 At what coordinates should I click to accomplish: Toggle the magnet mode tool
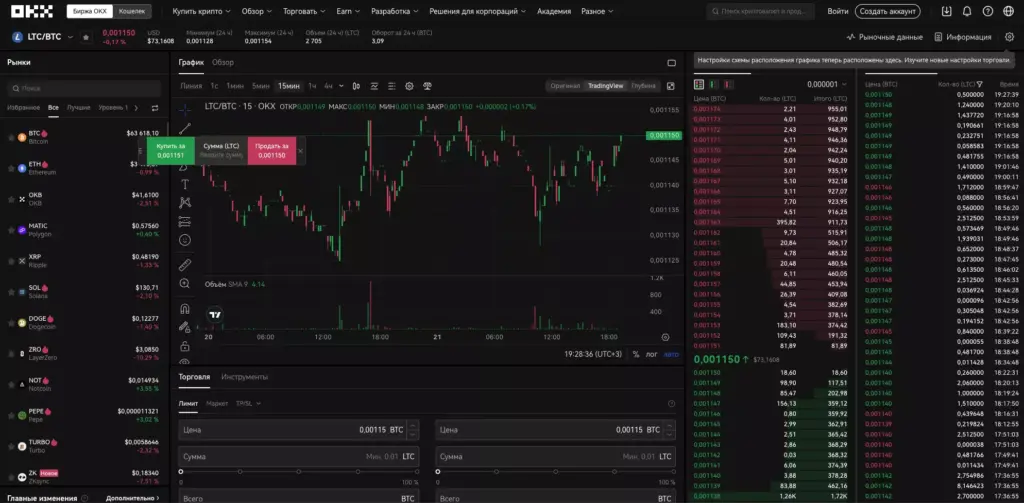pos(185,308)
